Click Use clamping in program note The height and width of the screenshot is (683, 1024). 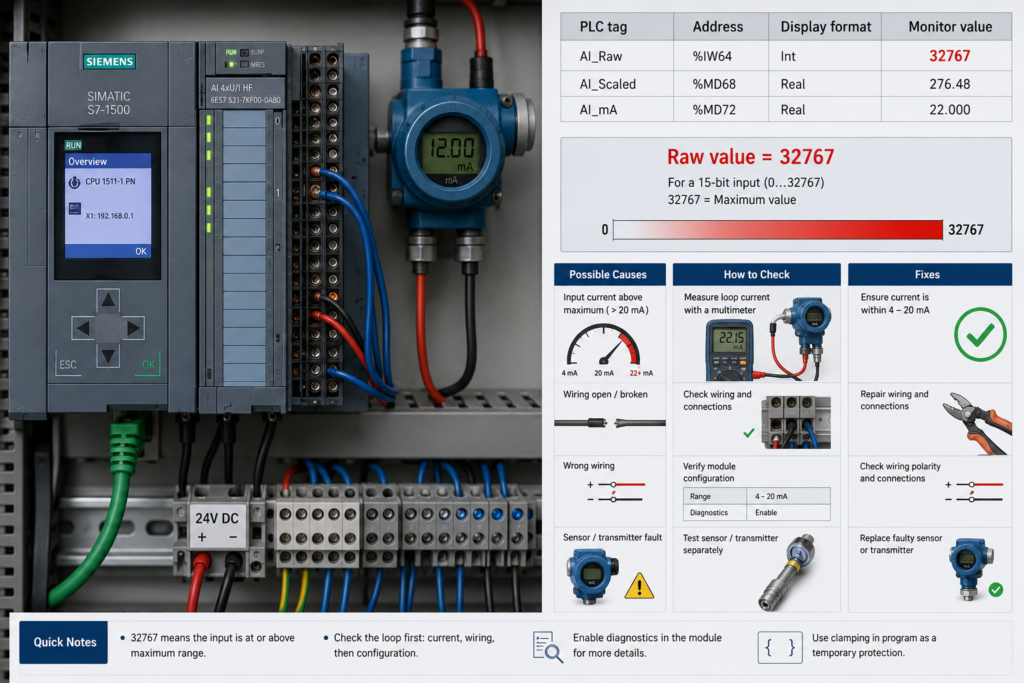pyautogui.click(x=874, y=645)
